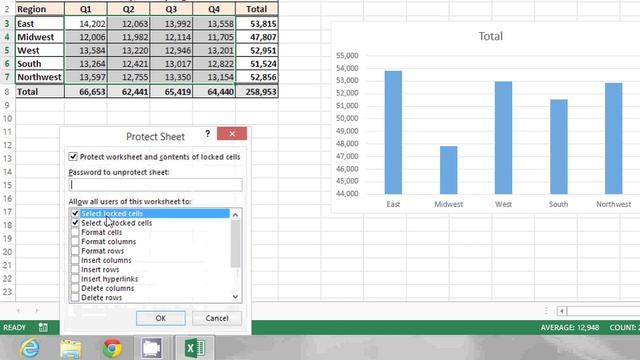Click the READY status indicator
Screen dimensions: 640x360
tap(14, 327)
